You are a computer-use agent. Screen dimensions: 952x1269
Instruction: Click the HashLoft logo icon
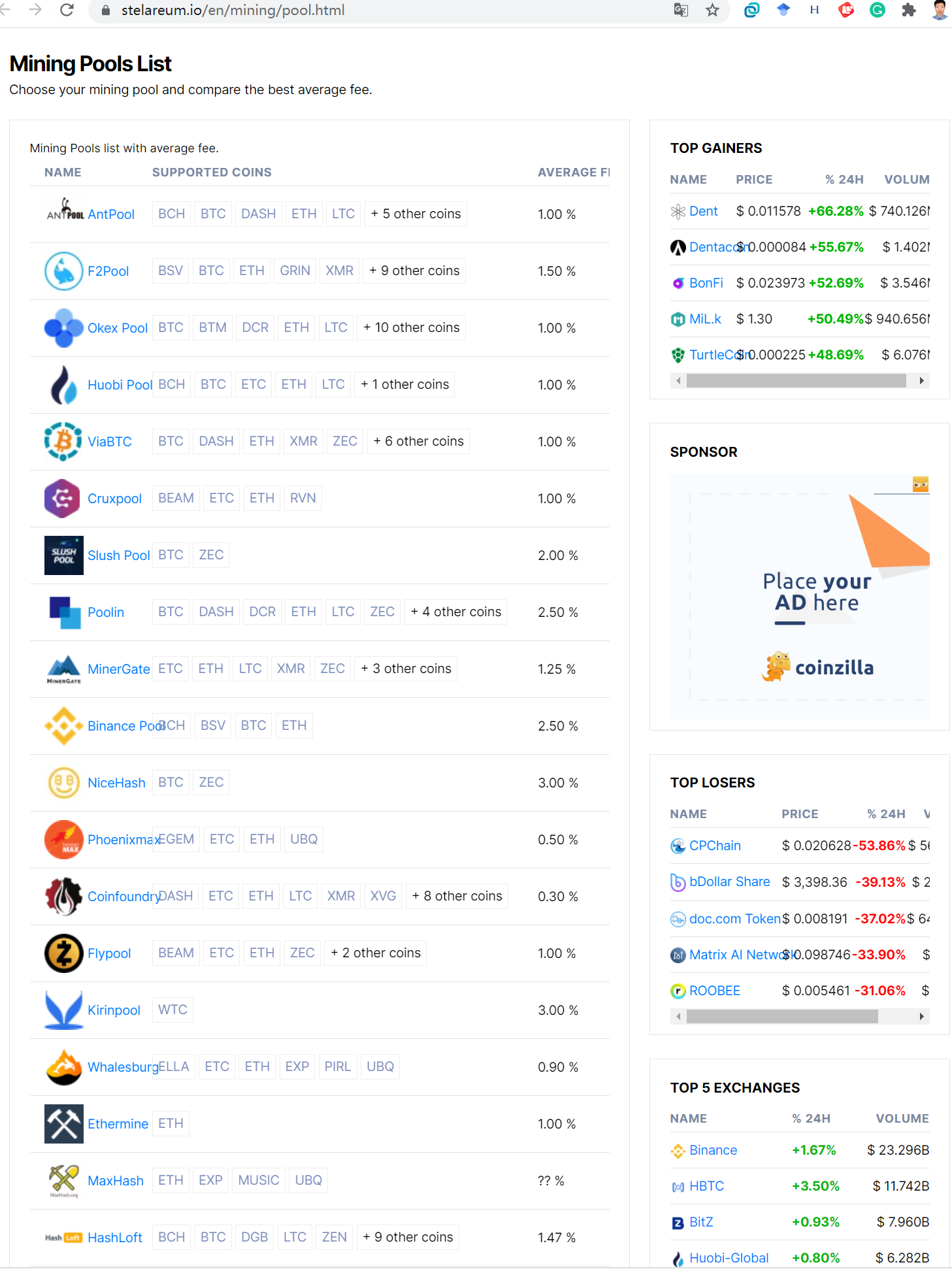point(64,1238)
